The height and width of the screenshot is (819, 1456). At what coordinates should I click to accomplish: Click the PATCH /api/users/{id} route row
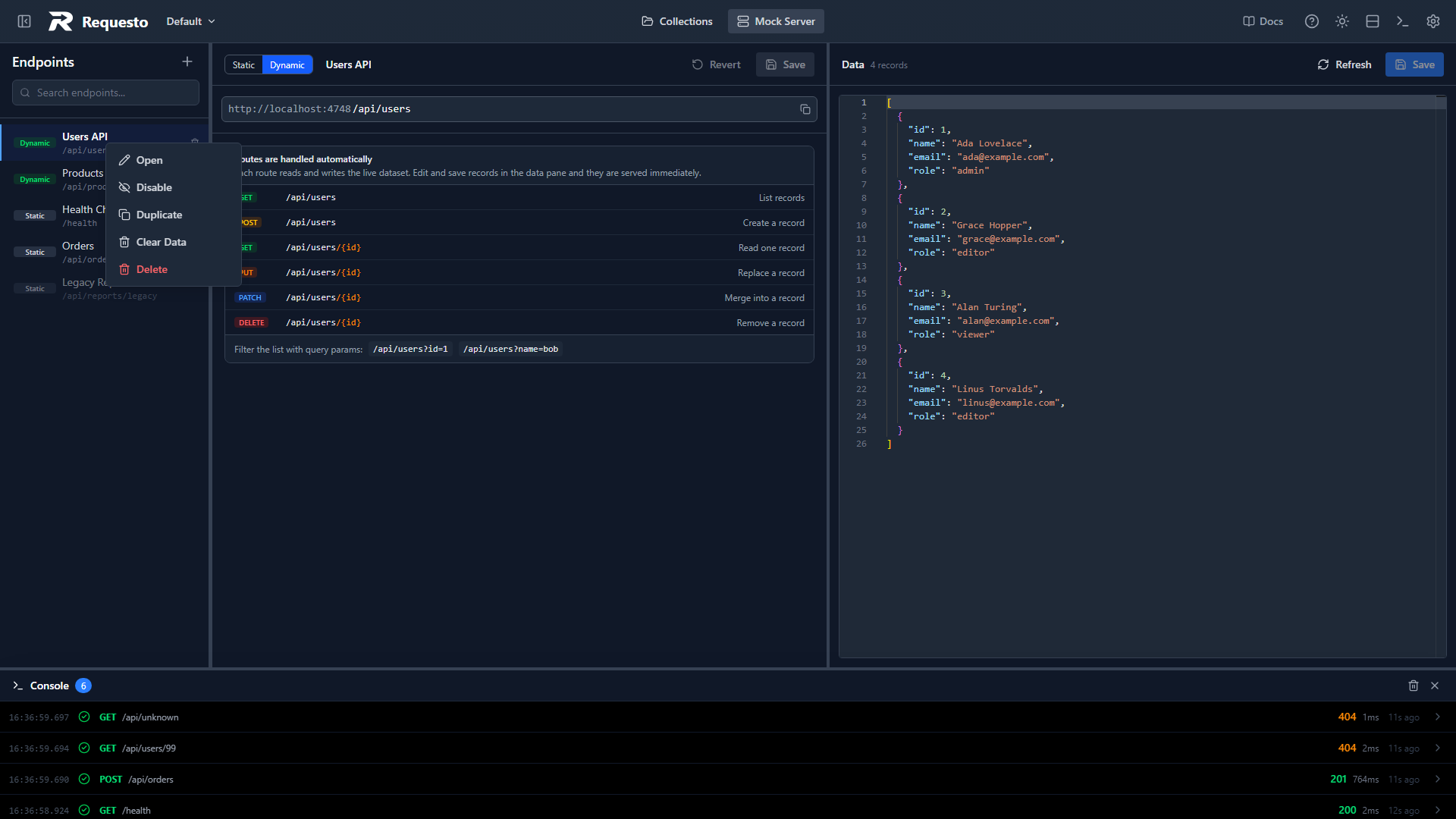click(x=519, y=297)
